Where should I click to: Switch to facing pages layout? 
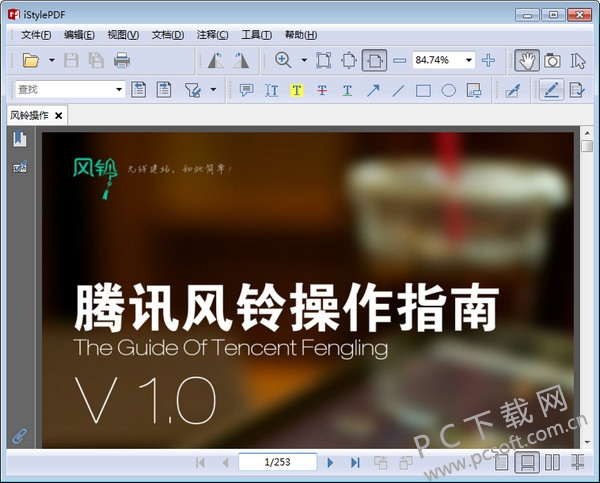click(552, 462)
